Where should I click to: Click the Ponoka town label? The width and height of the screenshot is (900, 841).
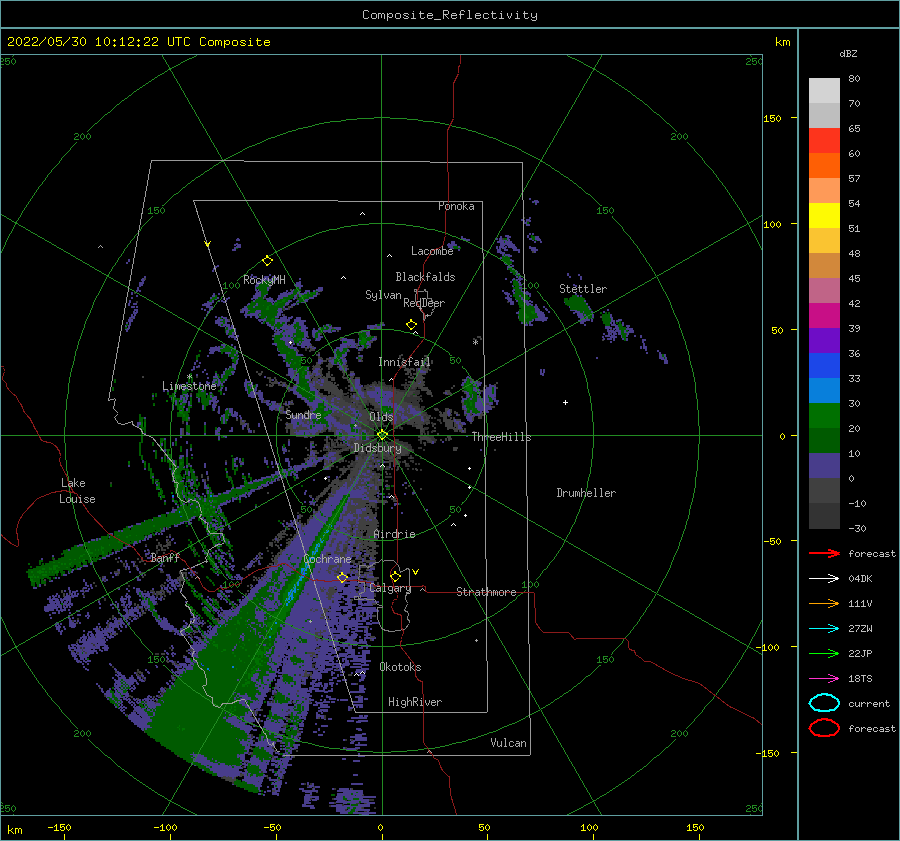[x=456, y=206]
